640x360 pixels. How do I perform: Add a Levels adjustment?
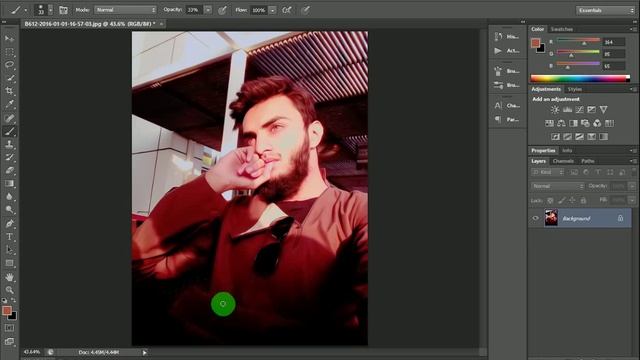pos(567,110)
